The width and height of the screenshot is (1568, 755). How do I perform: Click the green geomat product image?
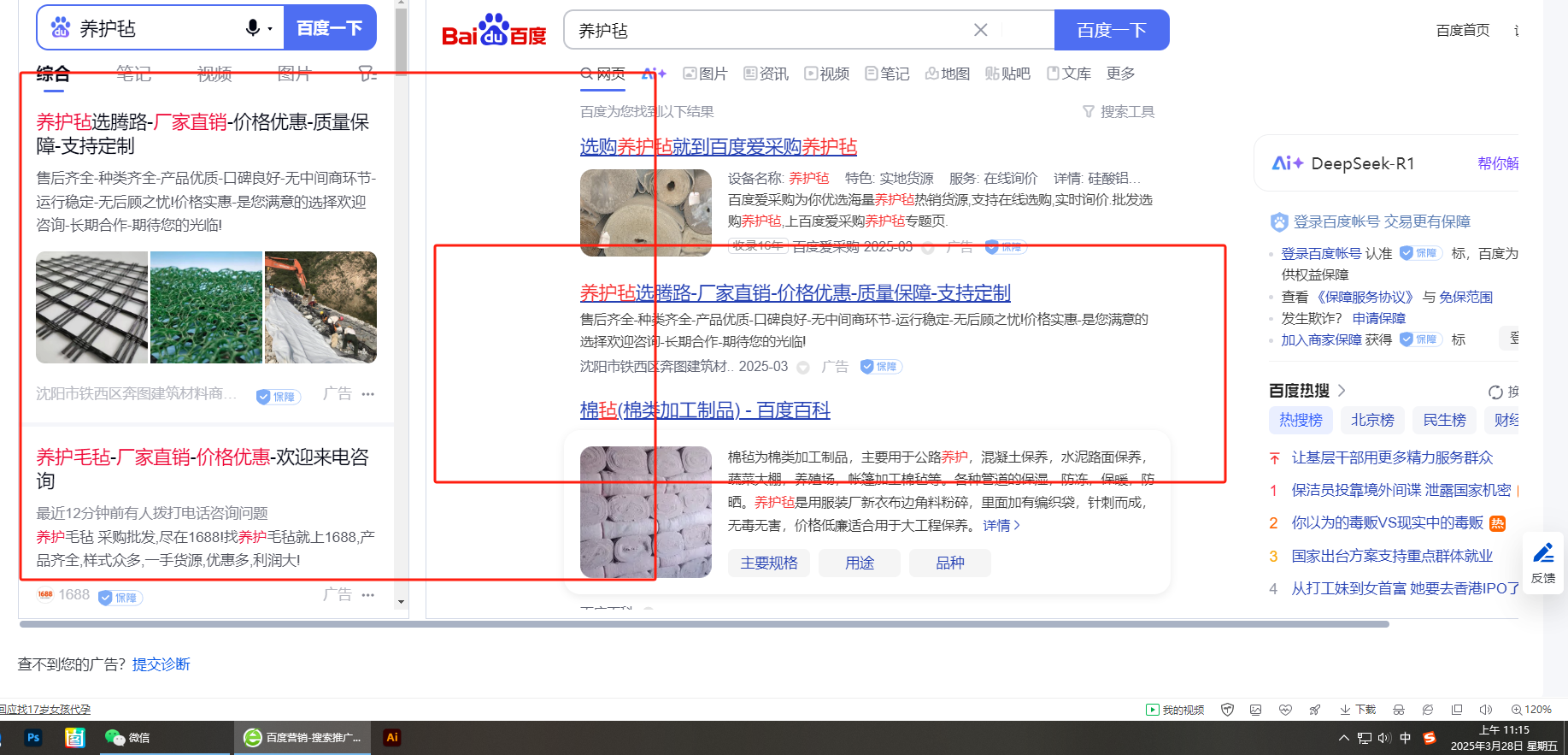[x=207, y=308]
